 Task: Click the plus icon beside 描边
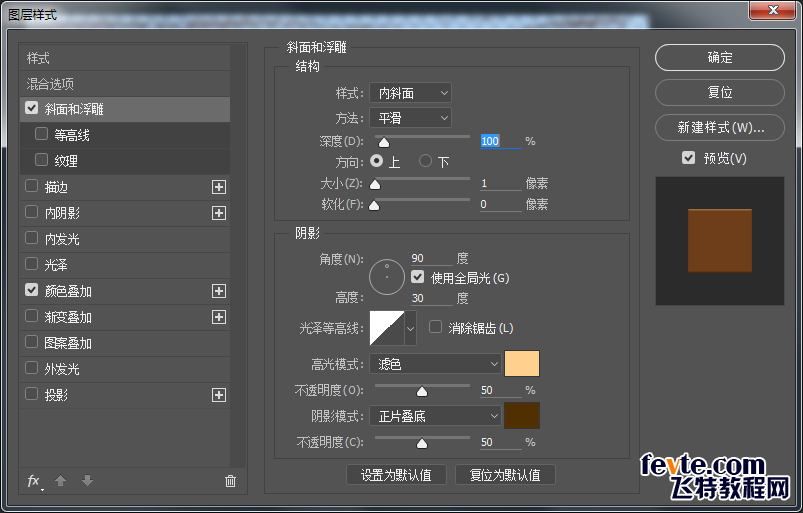[219, 187]
